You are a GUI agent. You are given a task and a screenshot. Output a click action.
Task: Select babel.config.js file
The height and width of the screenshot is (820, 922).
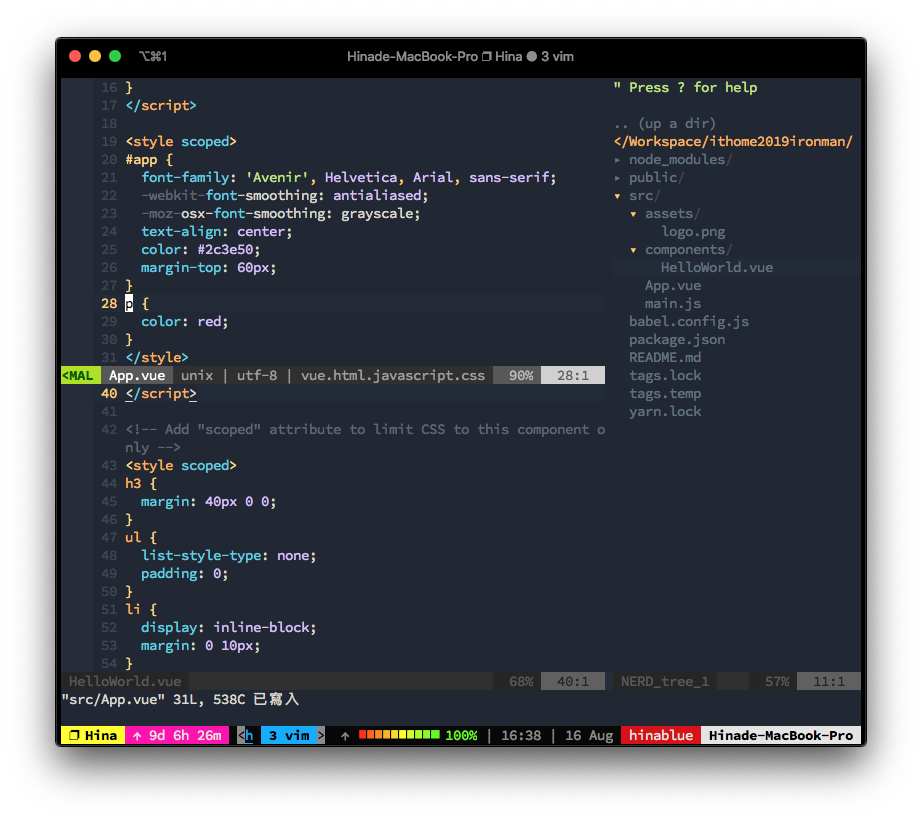[689, 322]
